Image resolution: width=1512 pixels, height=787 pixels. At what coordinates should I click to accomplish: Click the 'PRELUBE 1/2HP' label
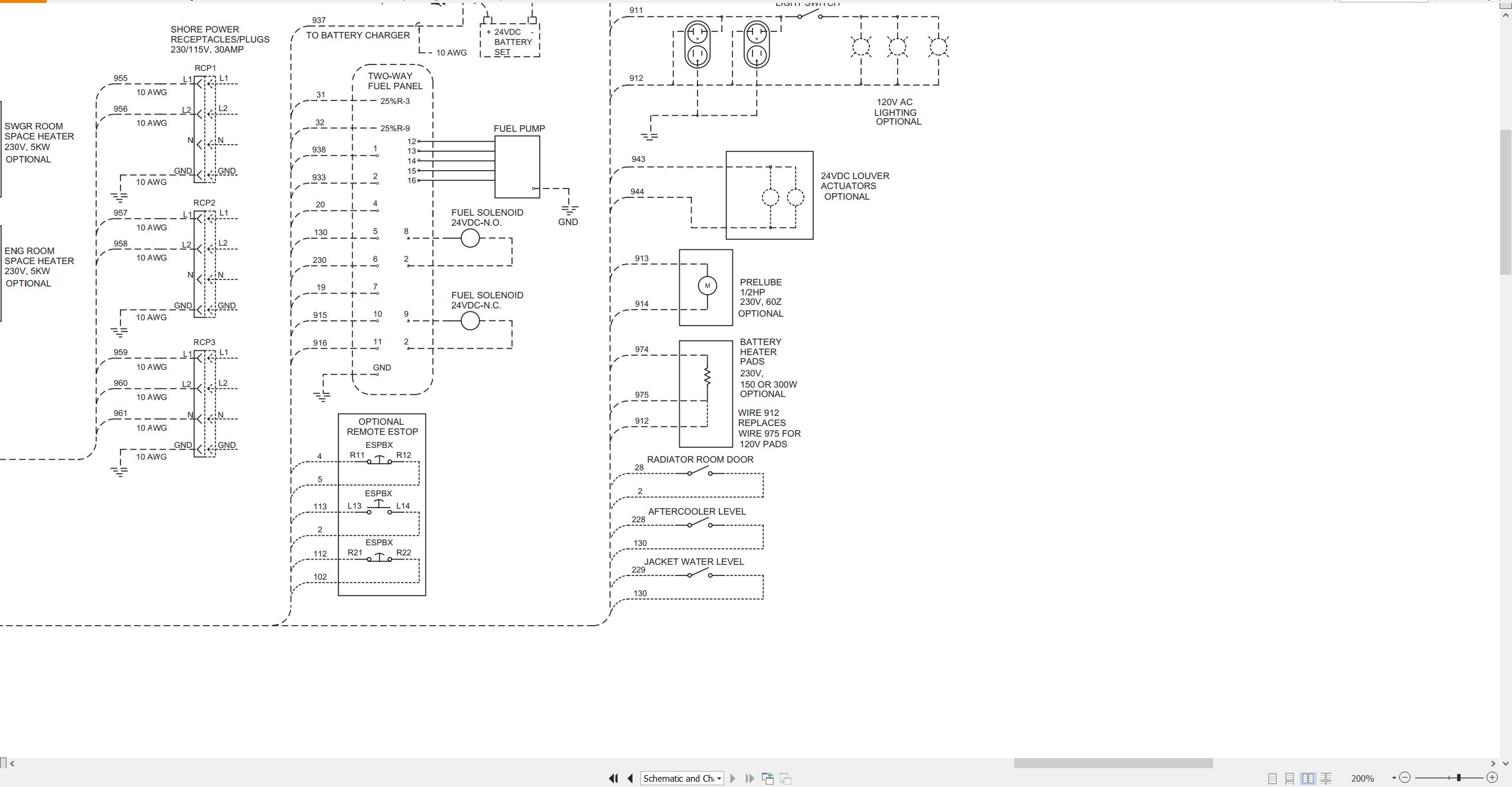point(761,287)
